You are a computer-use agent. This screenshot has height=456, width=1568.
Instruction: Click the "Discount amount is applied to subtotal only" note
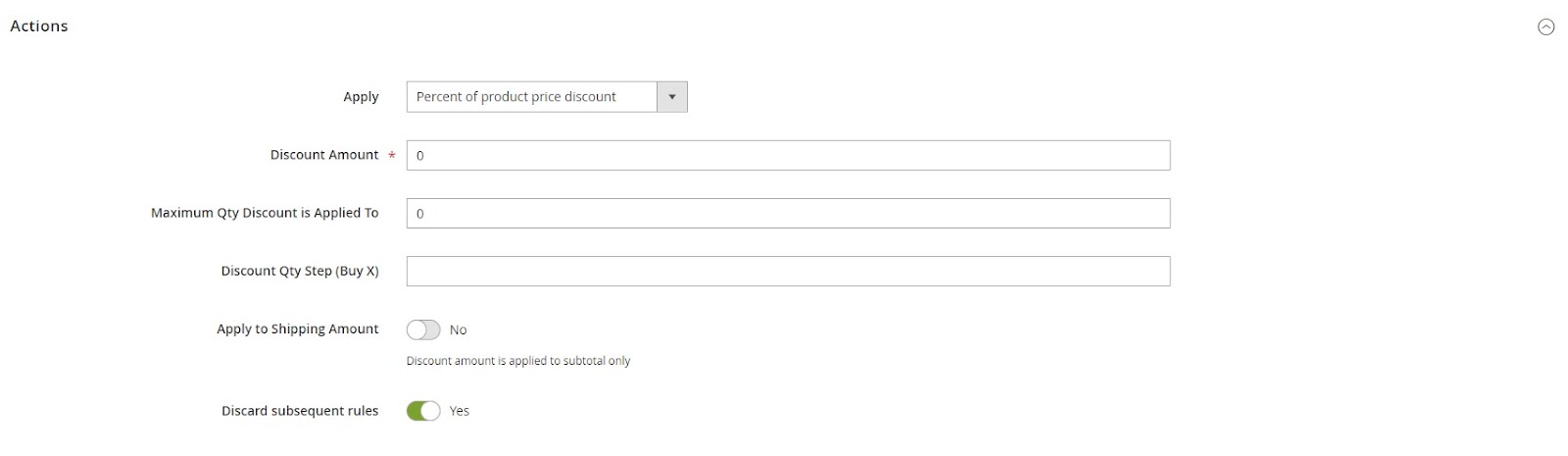pos(518,361)
